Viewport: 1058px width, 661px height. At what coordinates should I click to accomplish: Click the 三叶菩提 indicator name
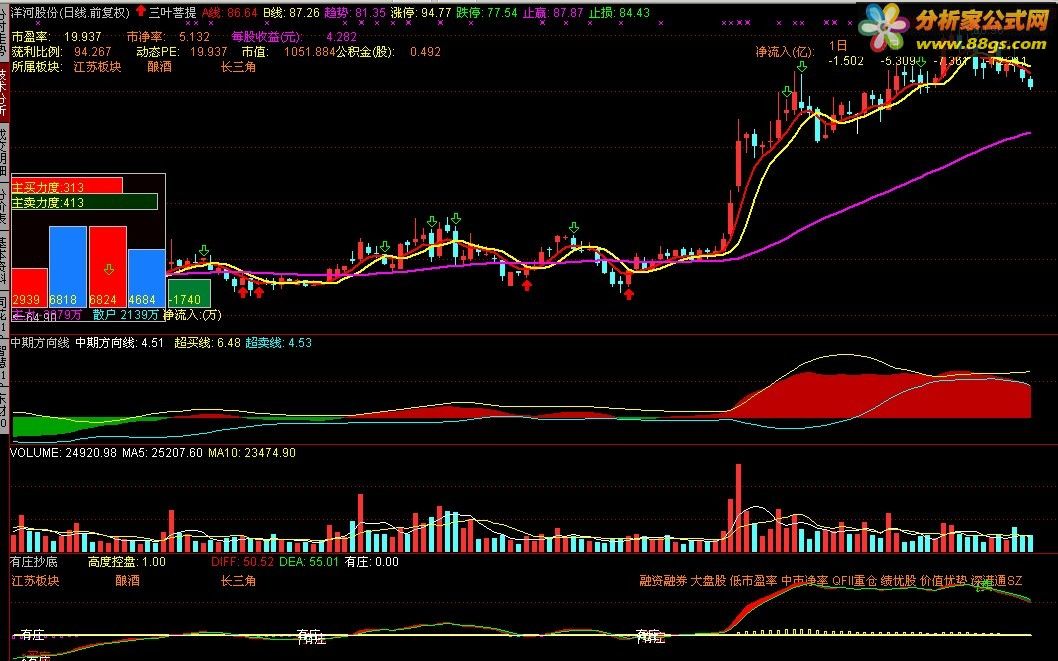click(172, 12)
